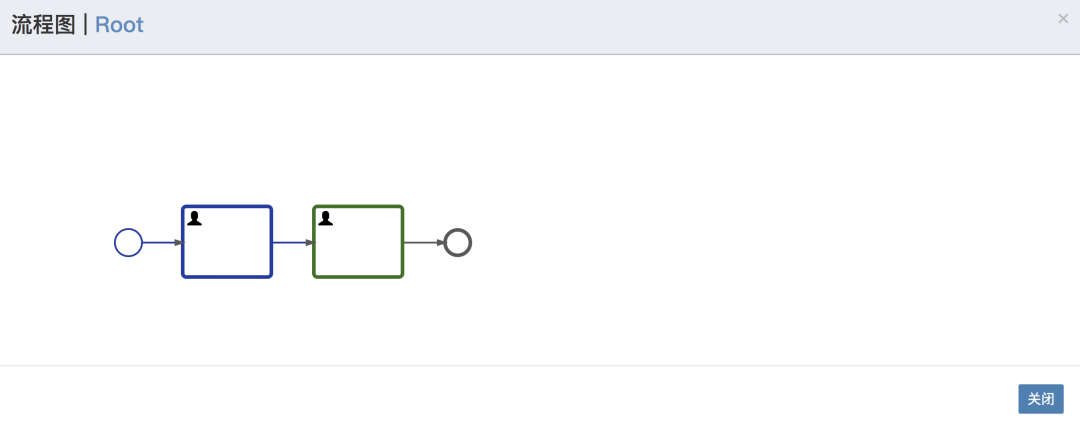Click empty gray header bar area

(585, 26)
